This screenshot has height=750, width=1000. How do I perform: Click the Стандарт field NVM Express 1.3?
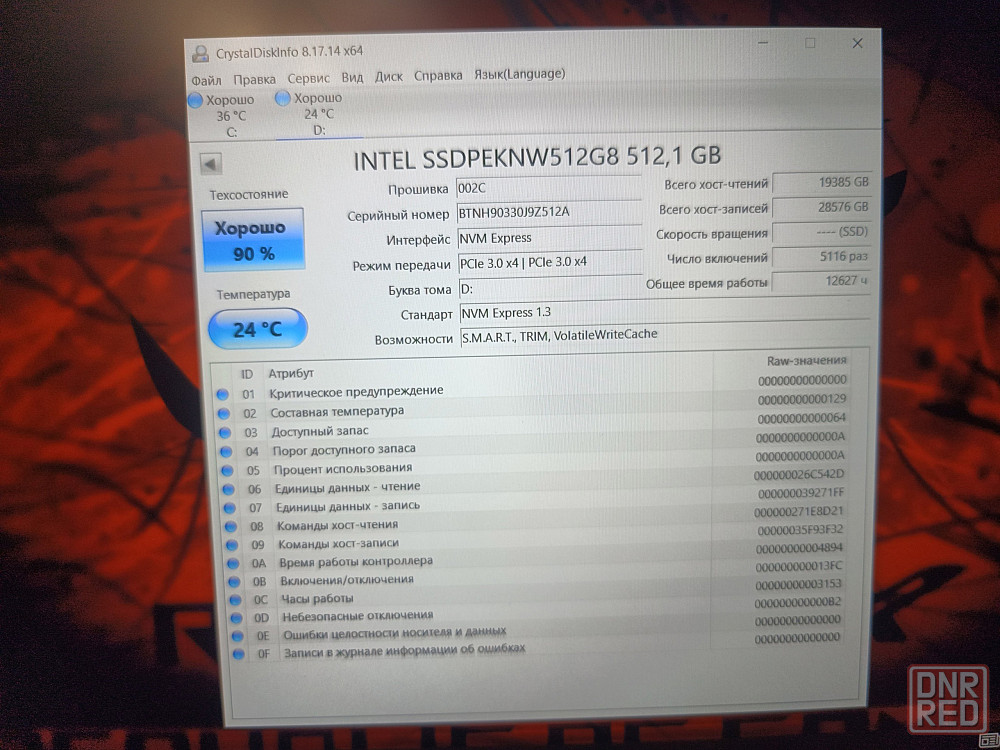click(665, 312)
